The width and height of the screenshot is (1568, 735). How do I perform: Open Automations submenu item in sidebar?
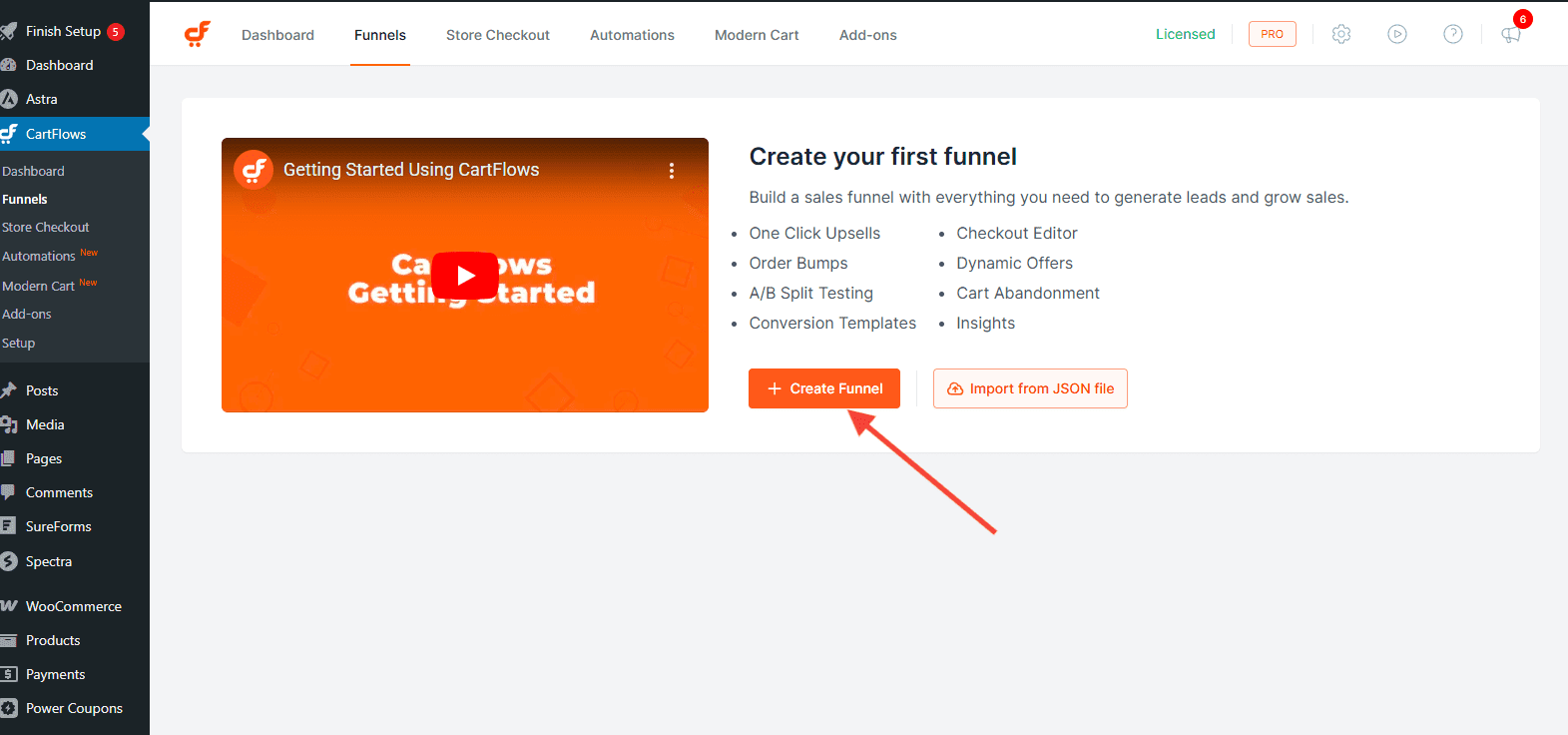pyautogui.click(x=39, y=256)
